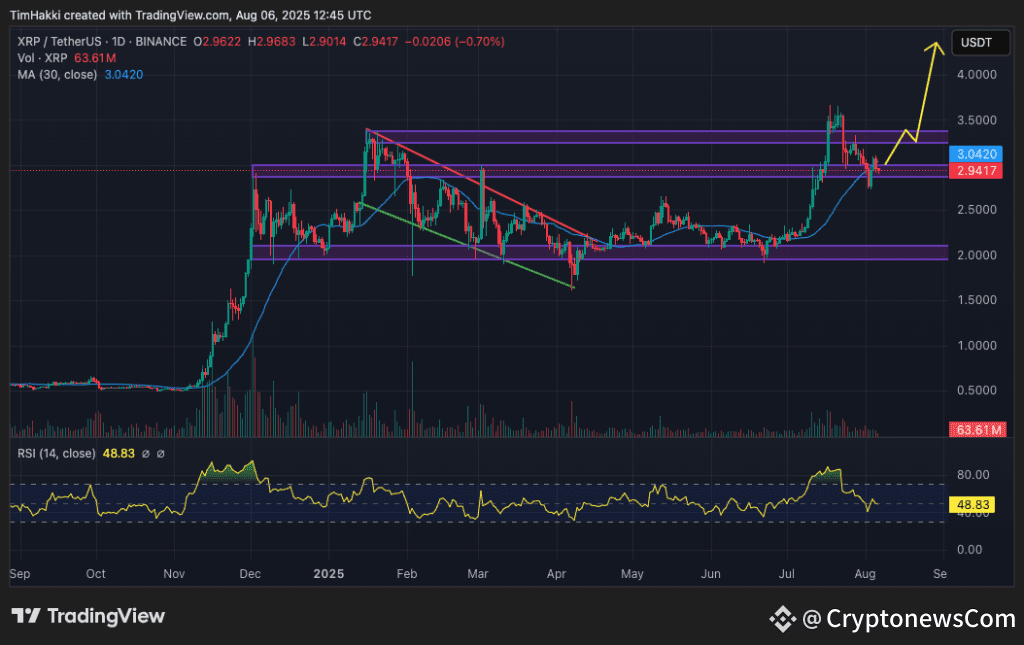Click the USDT currency button
The height and width of the screenshot is (645, 1024).
[980, 42]
